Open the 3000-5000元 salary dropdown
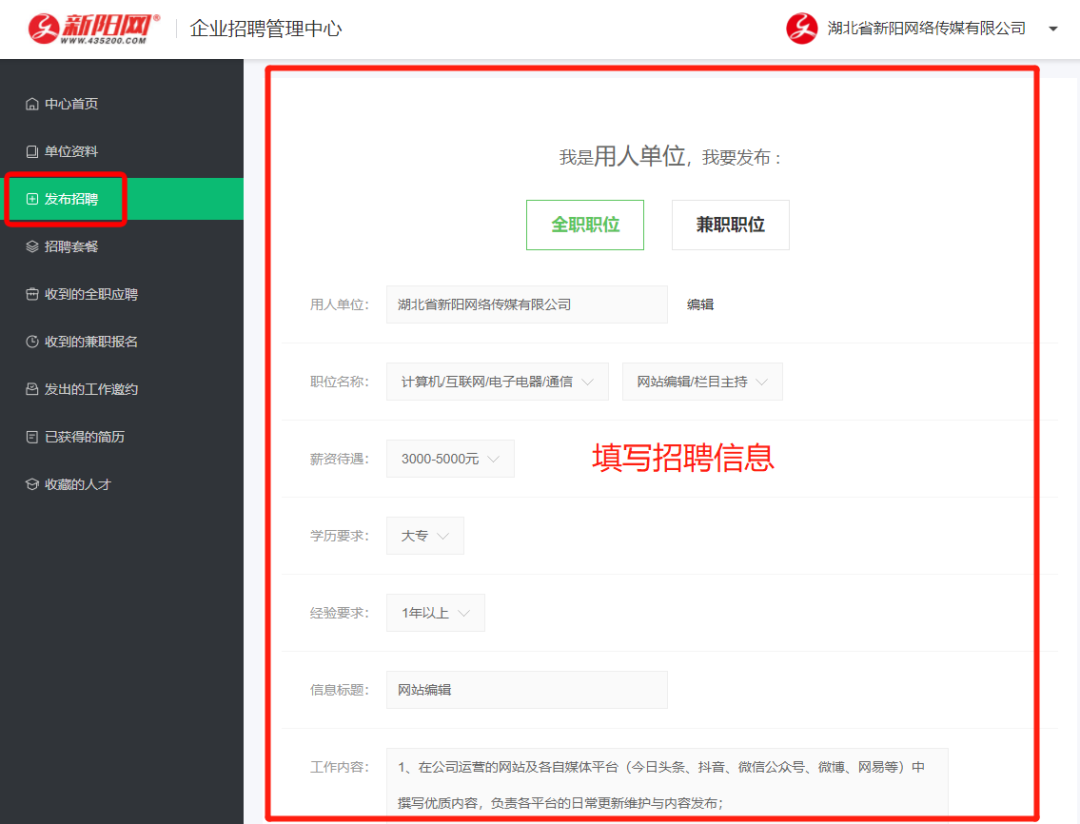This screenshot has height=824, width=1080. [x=450, y=459]
